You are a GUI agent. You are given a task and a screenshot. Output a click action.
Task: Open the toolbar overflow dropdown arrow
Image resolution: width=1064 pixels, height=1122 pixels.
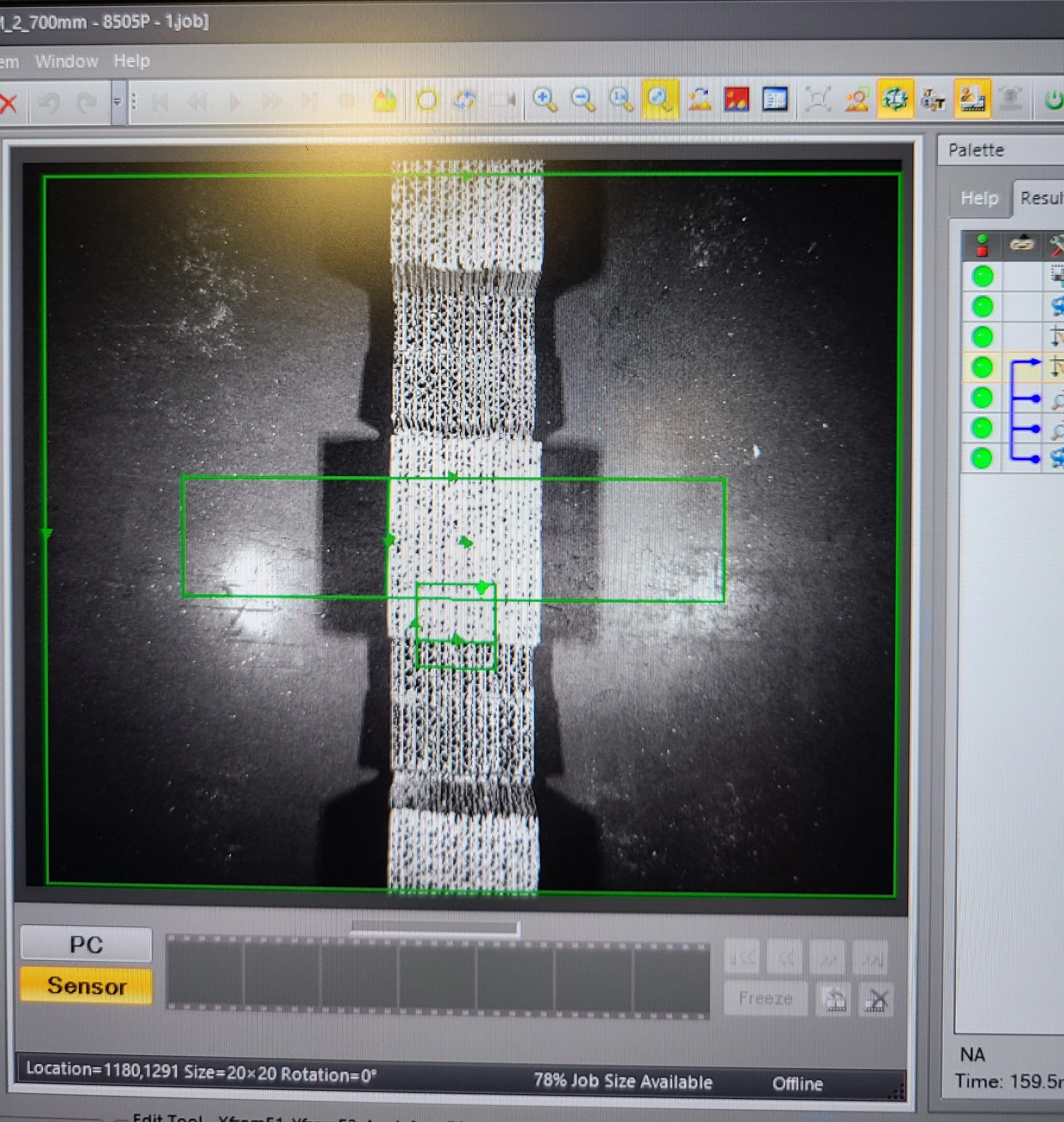coord(117,102)
